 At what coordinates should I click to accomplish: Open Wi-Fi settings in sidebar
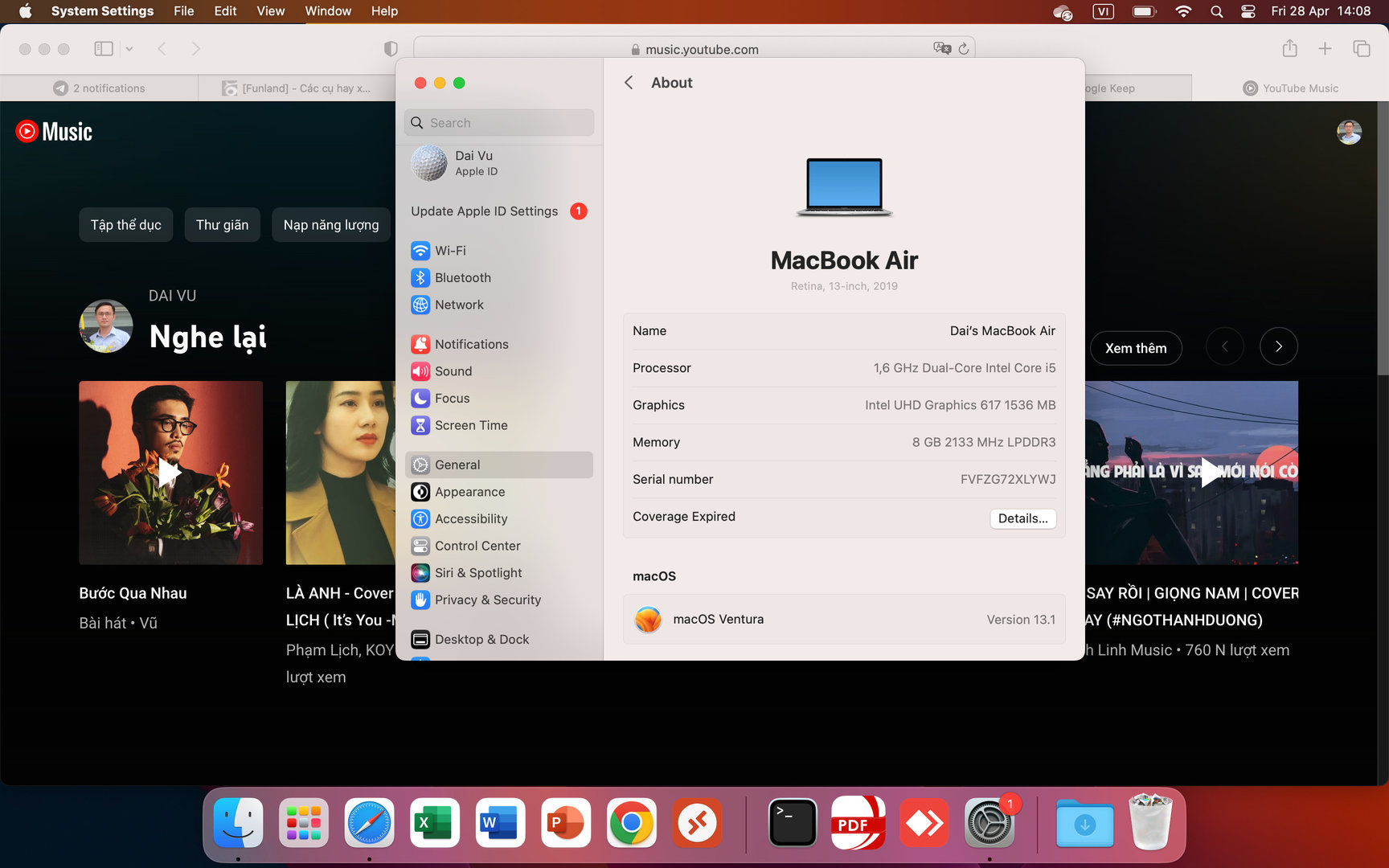[x=449, y=251]
